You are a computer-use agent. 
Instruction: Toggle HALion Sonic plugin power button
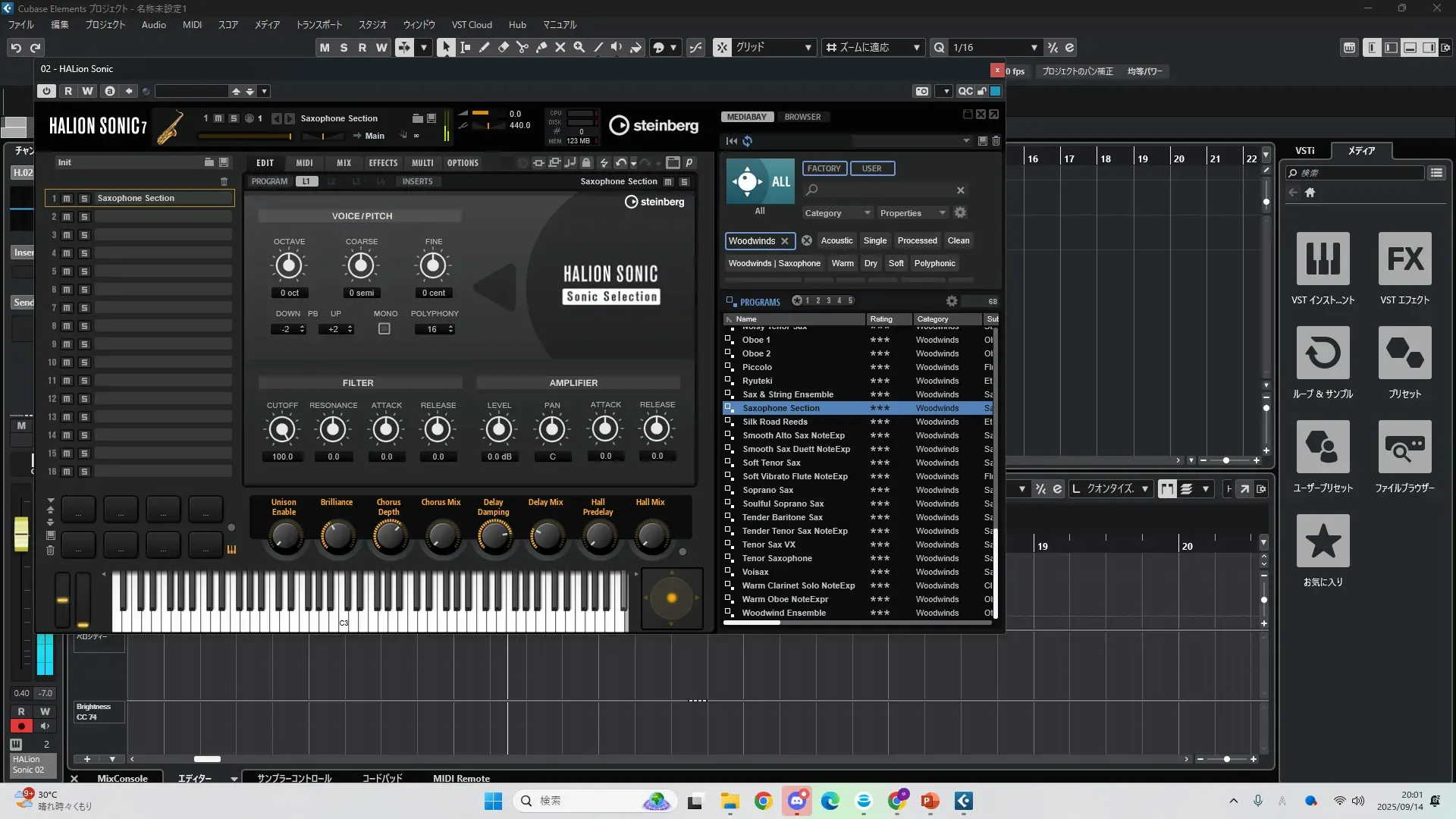coord(47,91)
